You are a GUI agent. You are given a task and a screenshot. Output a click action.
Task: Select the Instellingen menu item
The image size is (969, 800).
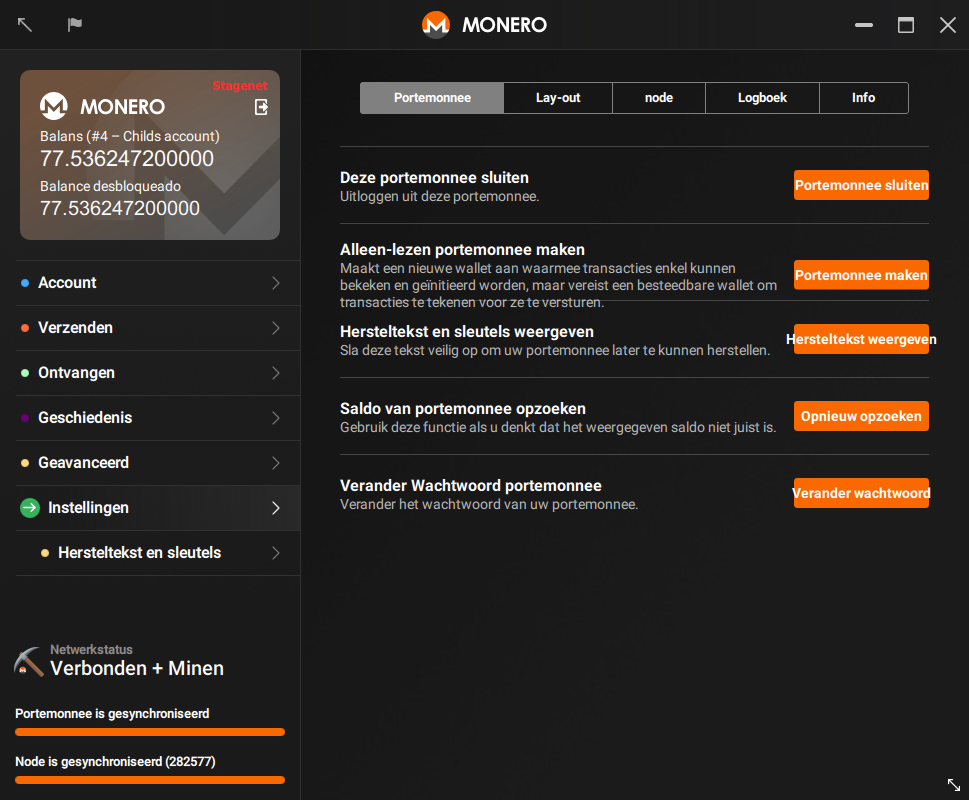coord(158,508)
